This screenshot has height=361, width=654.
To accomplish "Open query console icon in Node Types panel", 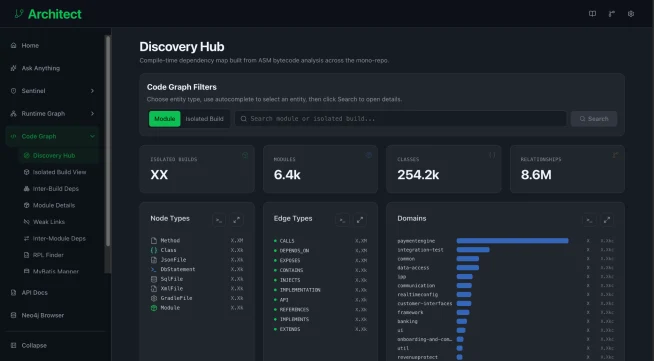I will click(x=219, y=220).
